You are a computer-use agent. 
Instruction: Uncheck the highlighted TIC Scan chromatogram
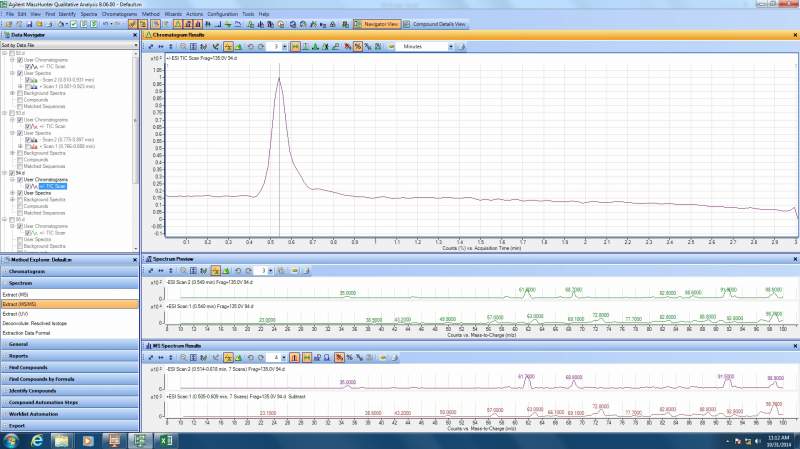[28, 186]
